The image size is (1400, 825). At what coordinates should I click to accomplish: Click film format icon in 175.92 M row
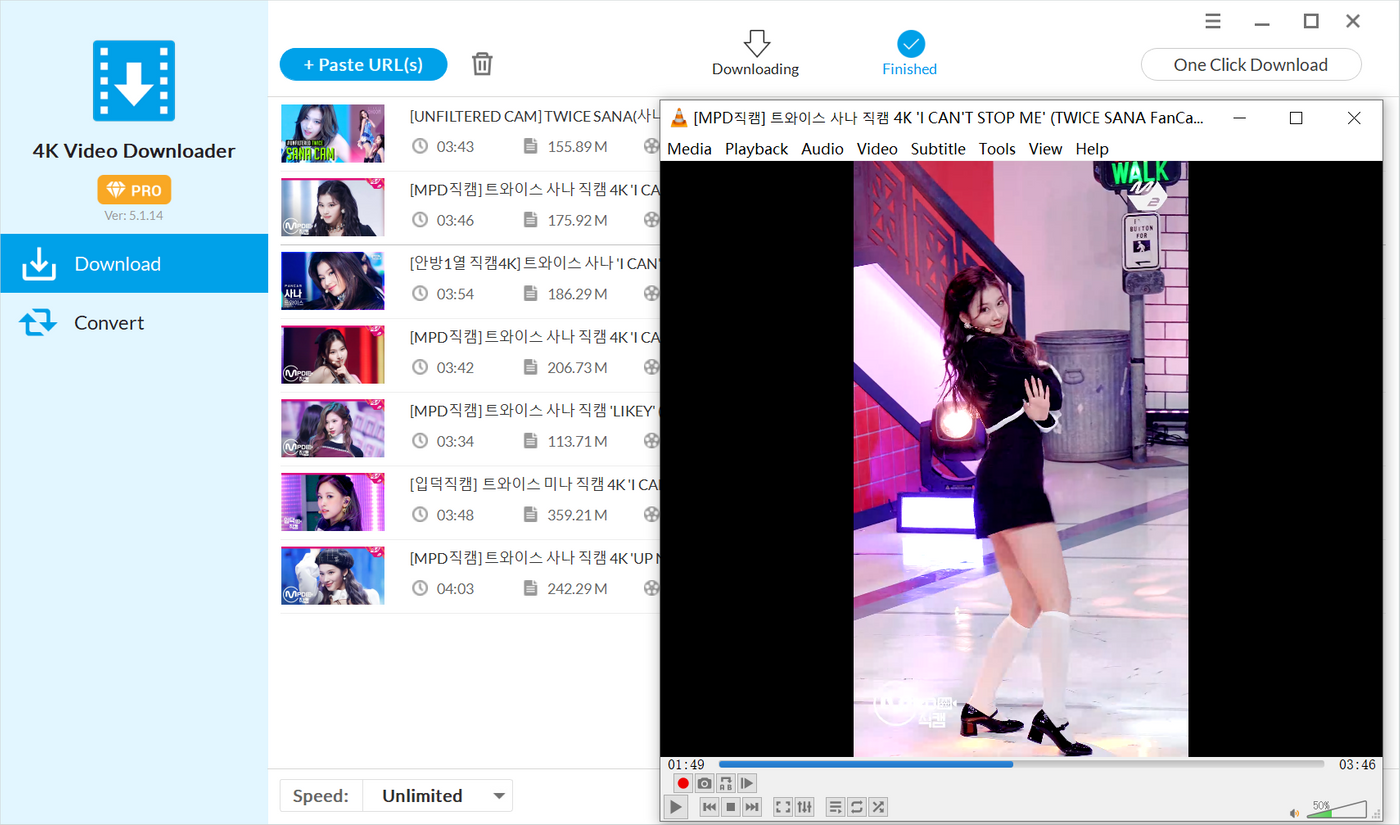pyautogui.click(x=652, y=220)
